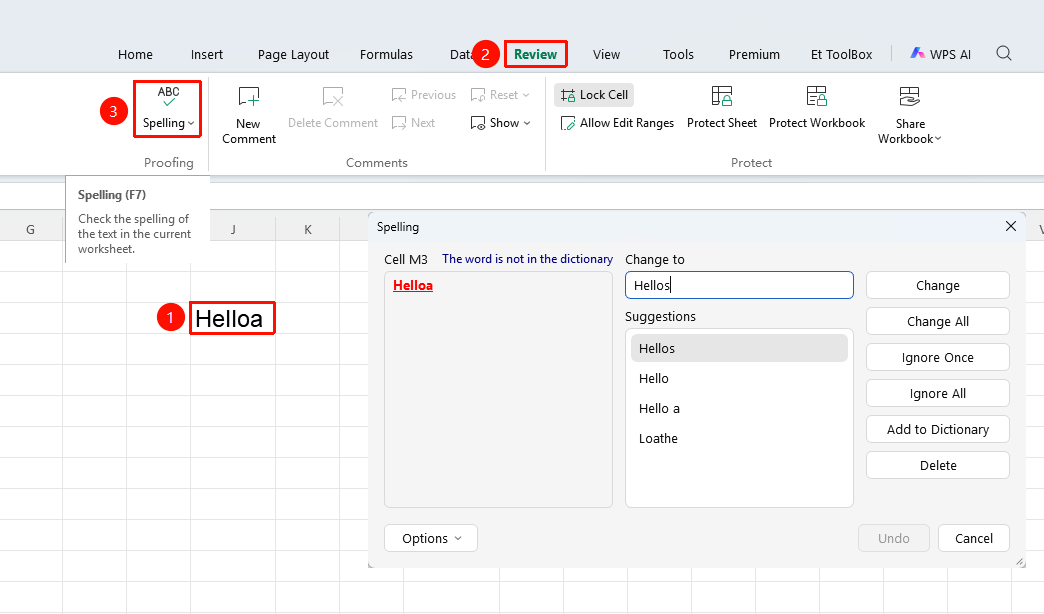Switch to the Home tab
Viewport: 1044px width, 614px height.
click(x=135, y=55)
